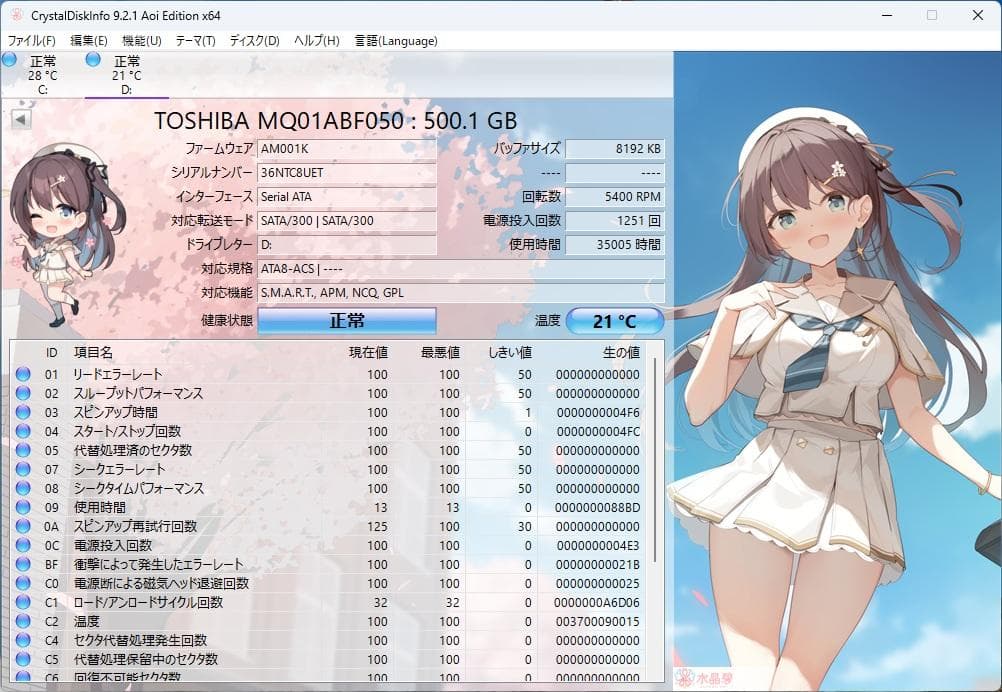Click the 正常 health status button
Screen dimensions: 1002x692
pos(346,321)
